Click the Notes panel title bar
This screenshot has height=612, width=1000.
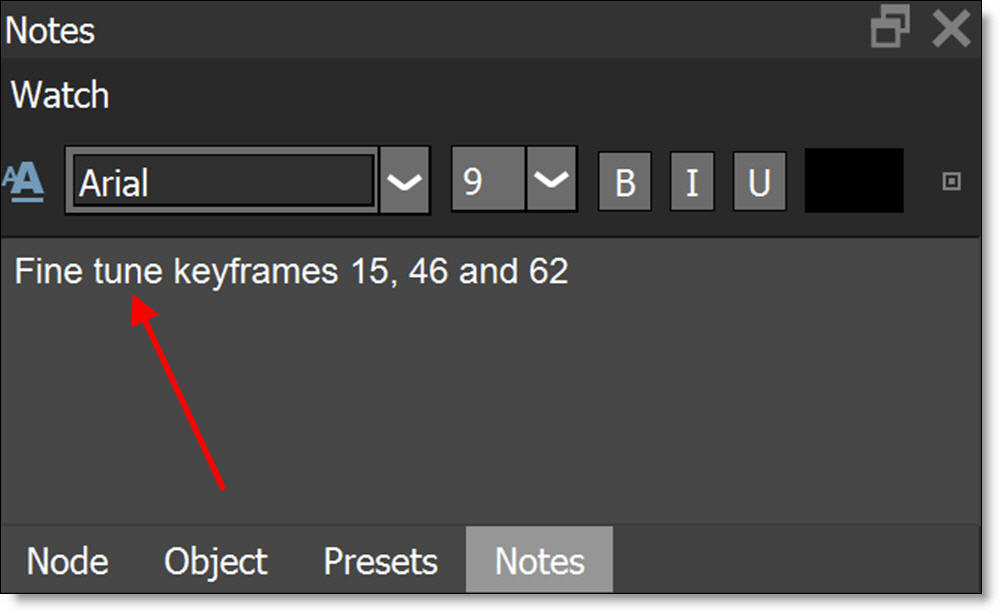(x=434, y=29)
